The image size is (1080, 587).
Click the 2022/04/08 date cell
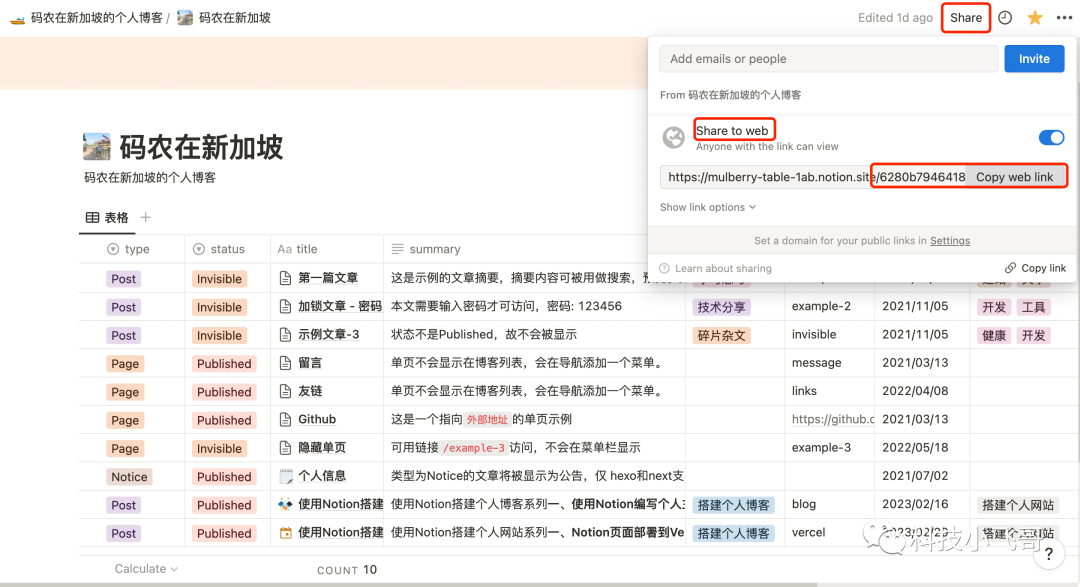(915, 391)
